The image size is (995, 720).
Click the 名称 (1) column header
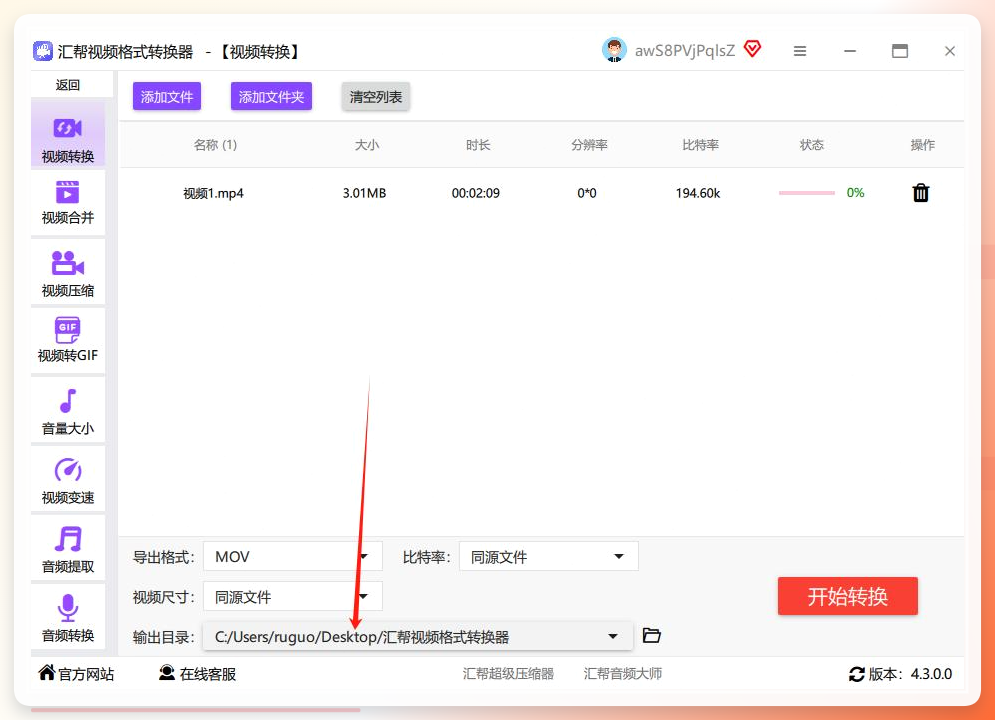pos(215,145)
